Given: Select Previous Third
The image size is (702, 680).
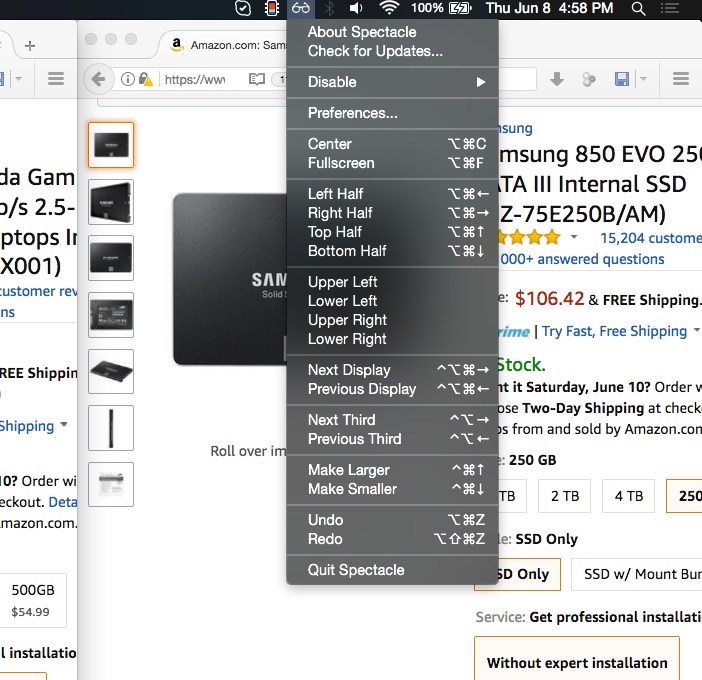Looking at the screenshot, I should (392, 439).
